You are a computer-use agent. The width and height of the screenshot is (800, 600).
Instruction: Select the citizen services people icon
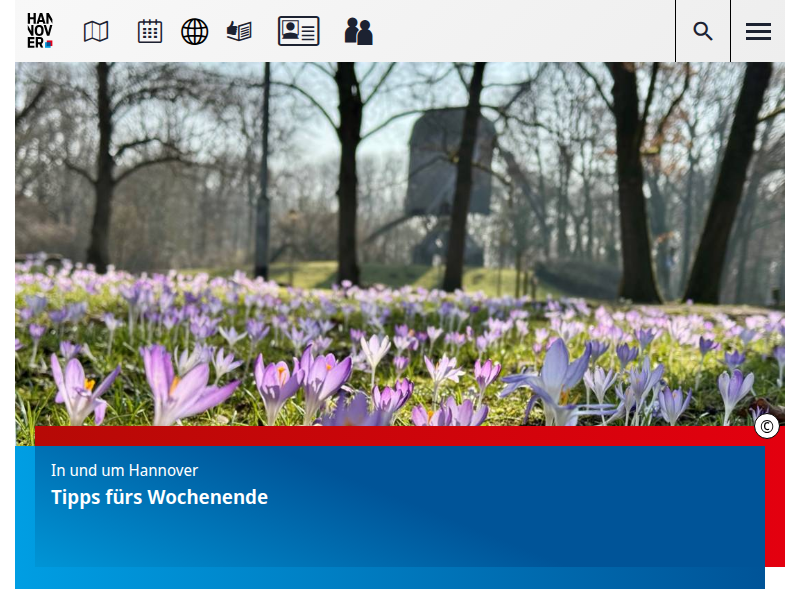coord(358,31)
